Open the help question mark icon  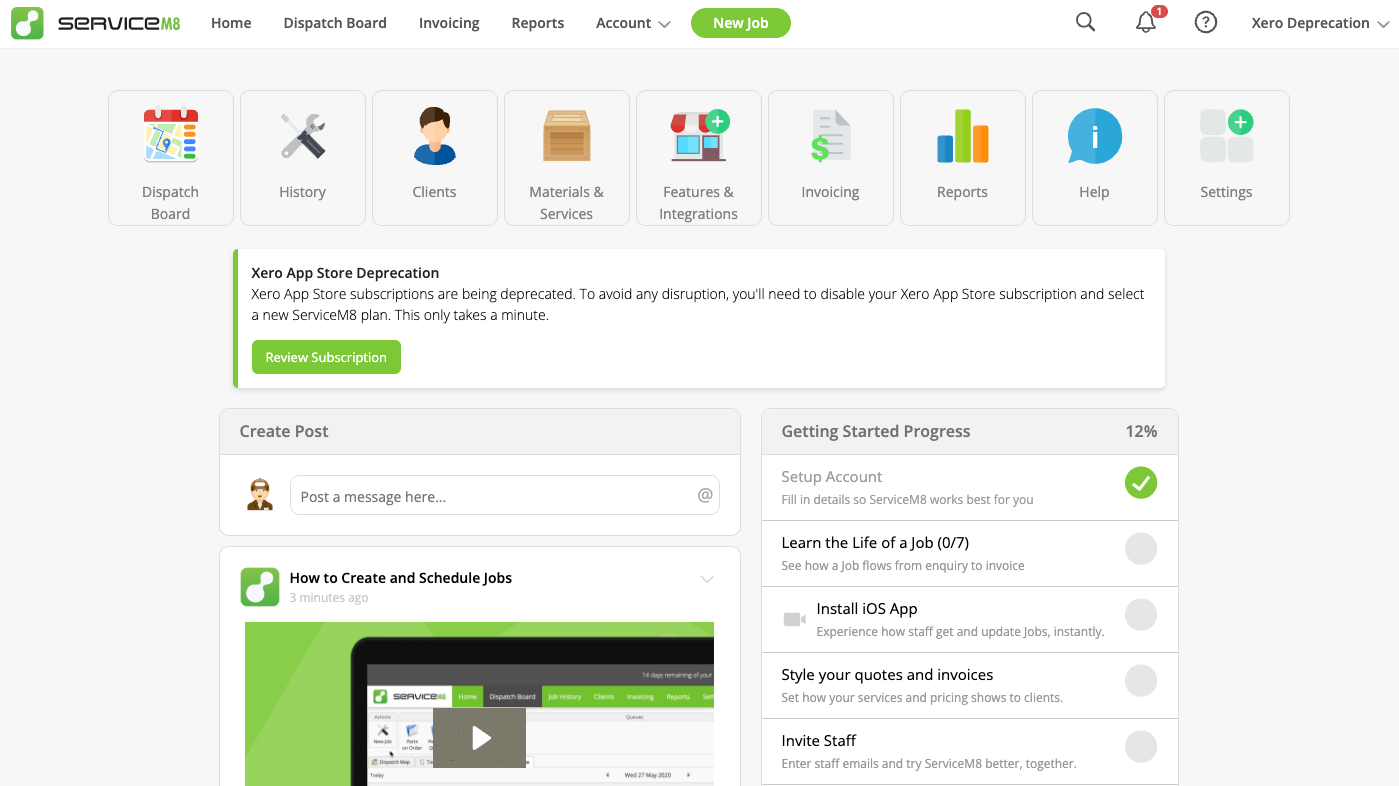1206,22
